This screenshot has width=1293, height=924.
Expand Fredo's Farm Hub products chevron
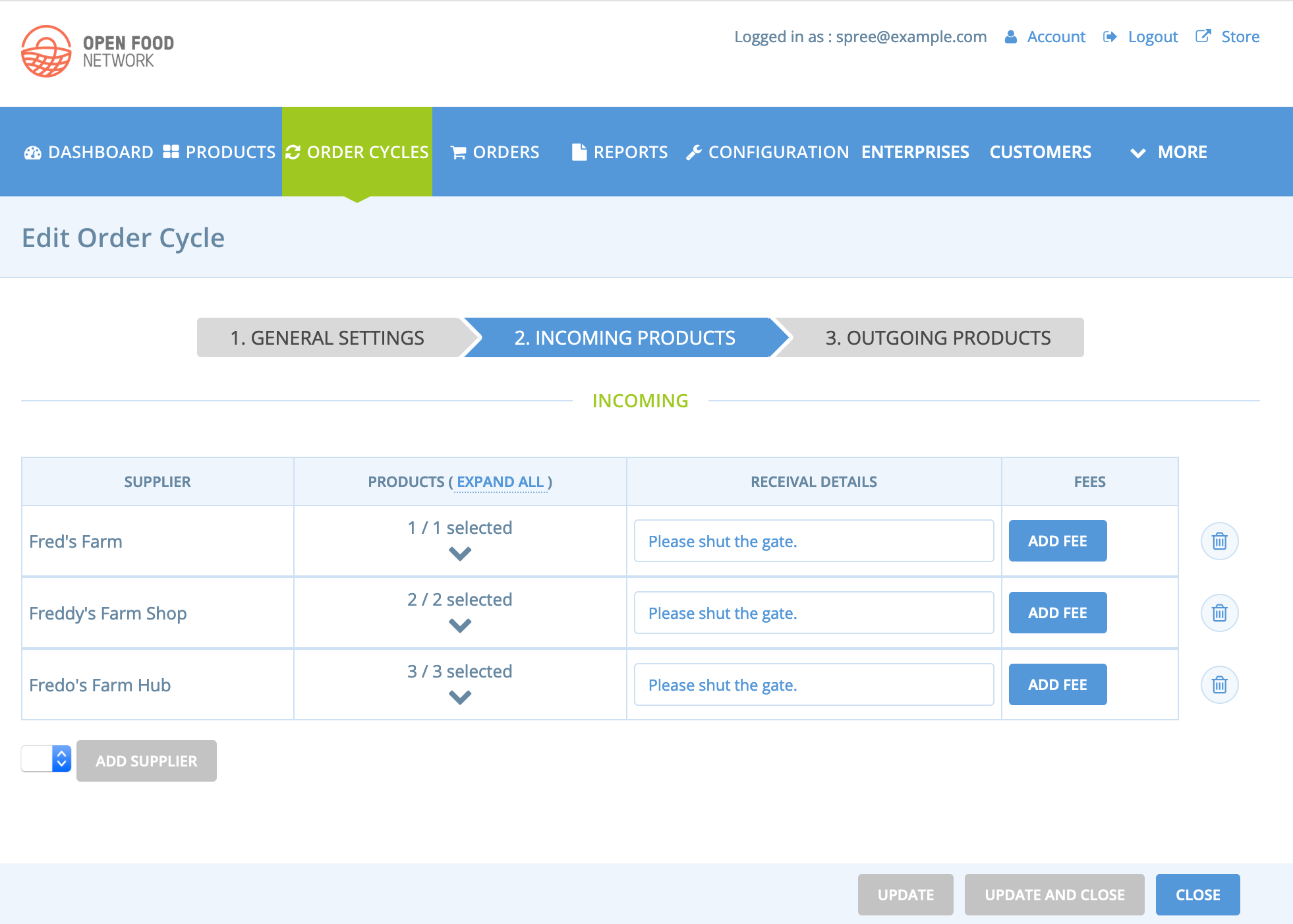(460, 697)
